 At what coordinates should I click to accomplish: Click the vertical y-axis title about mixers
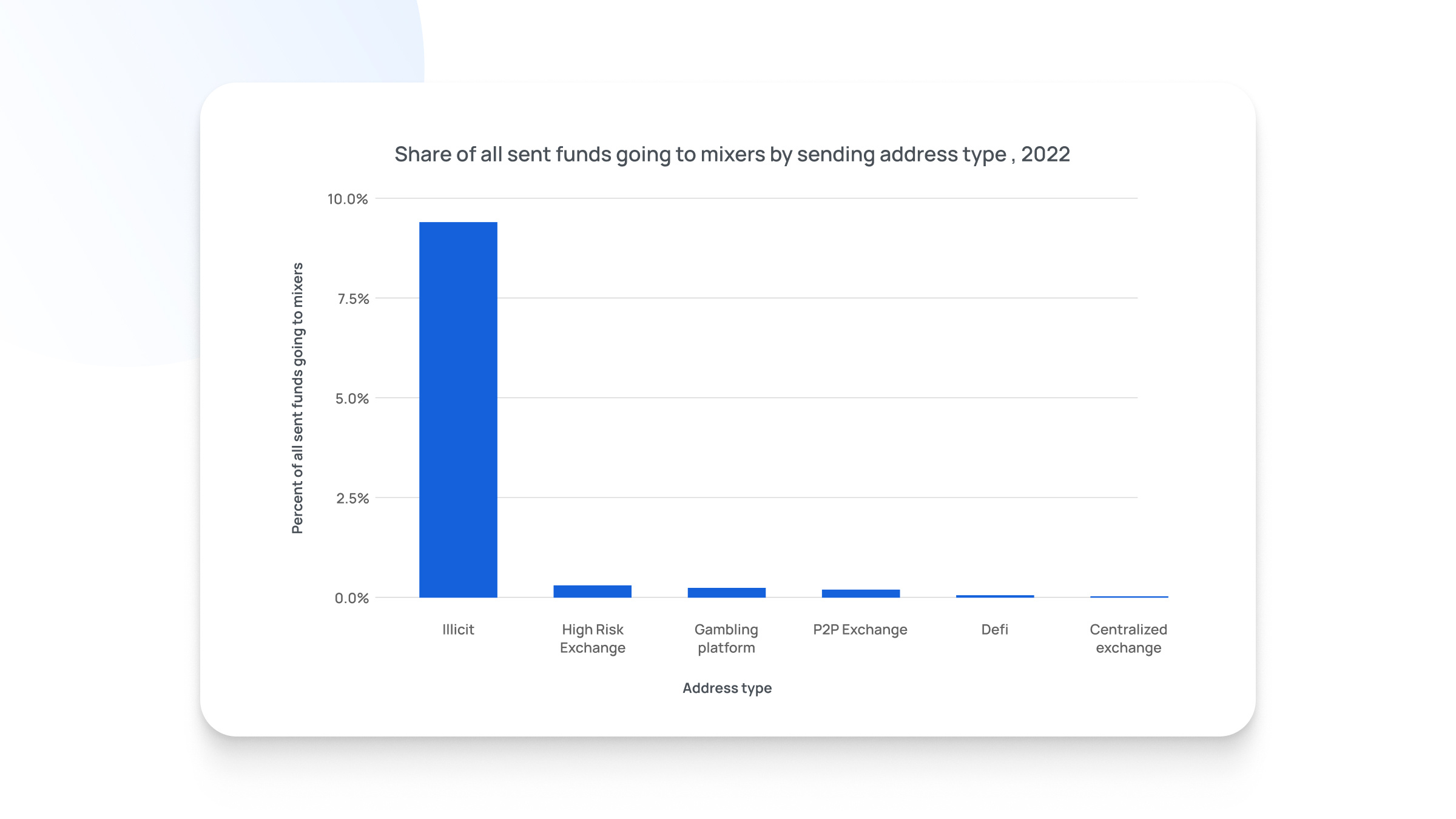297,398
